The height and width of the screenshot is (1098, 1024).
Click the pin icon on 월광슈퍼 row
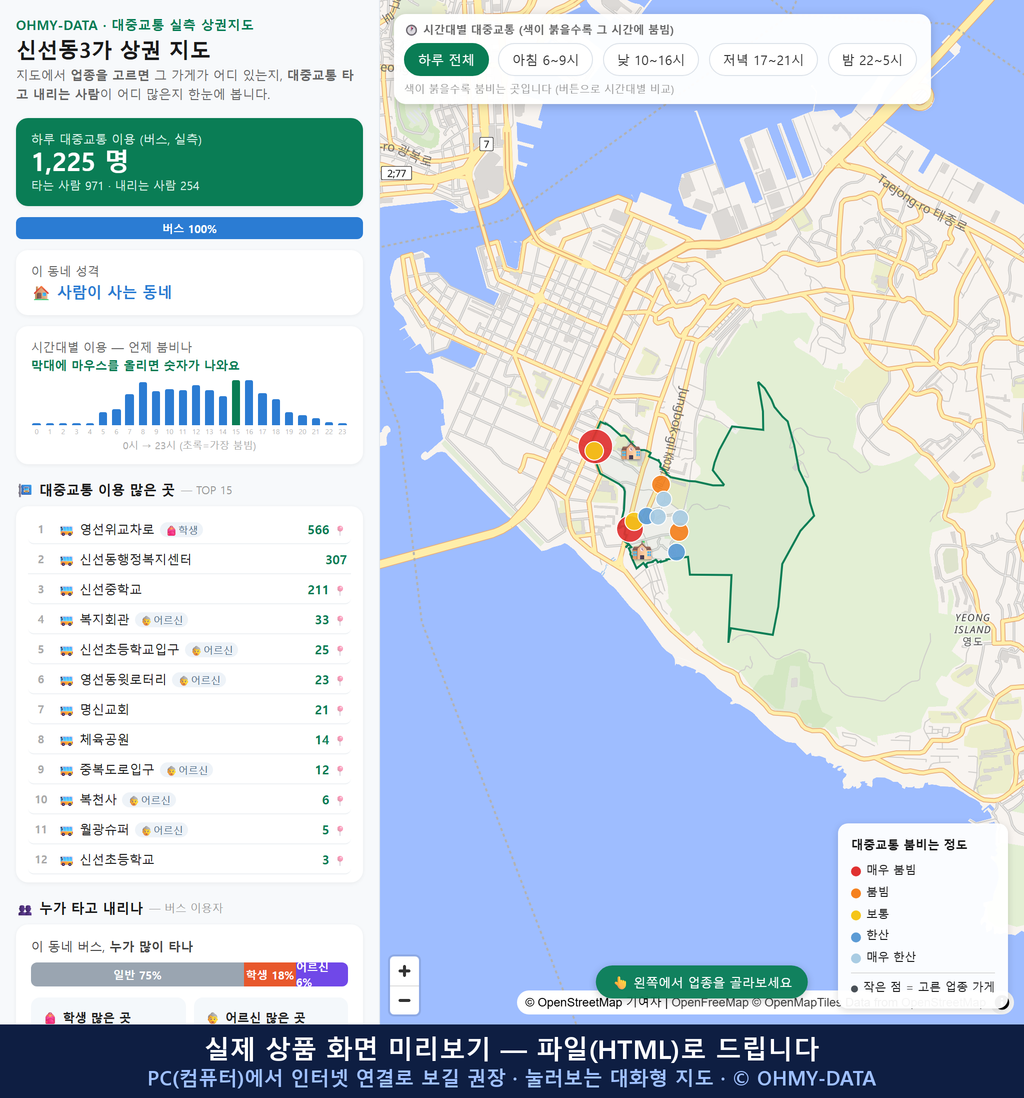point(340,831)
